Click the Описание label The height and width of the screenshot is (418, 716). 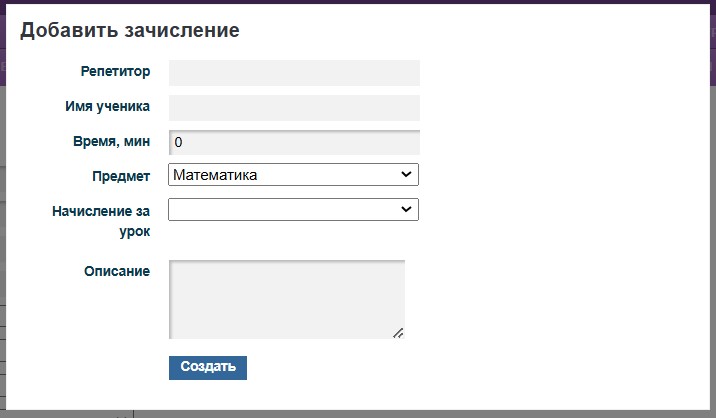pos(117,271)
